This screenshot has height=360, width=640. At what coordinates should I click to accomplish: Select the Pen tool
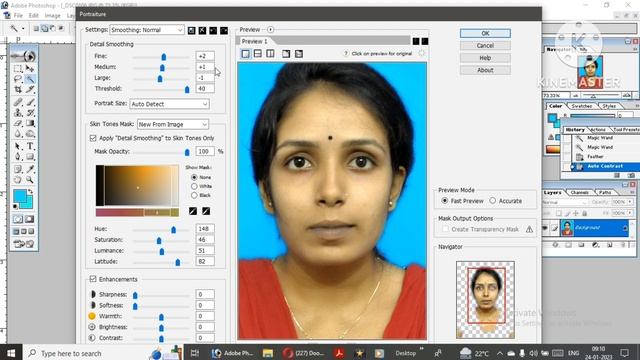pos(18,157)
